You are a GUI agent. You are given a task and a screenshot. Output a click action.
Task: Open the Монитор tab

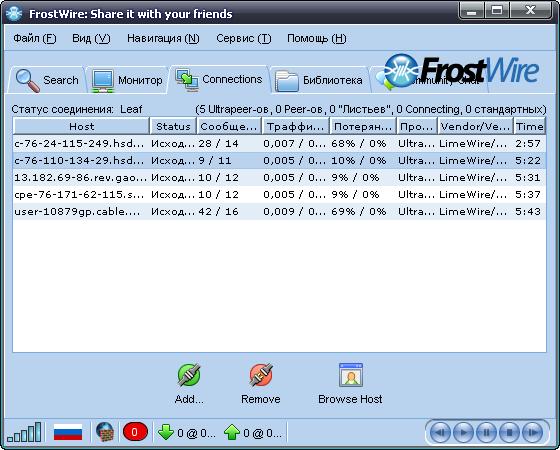click(128, 80)
